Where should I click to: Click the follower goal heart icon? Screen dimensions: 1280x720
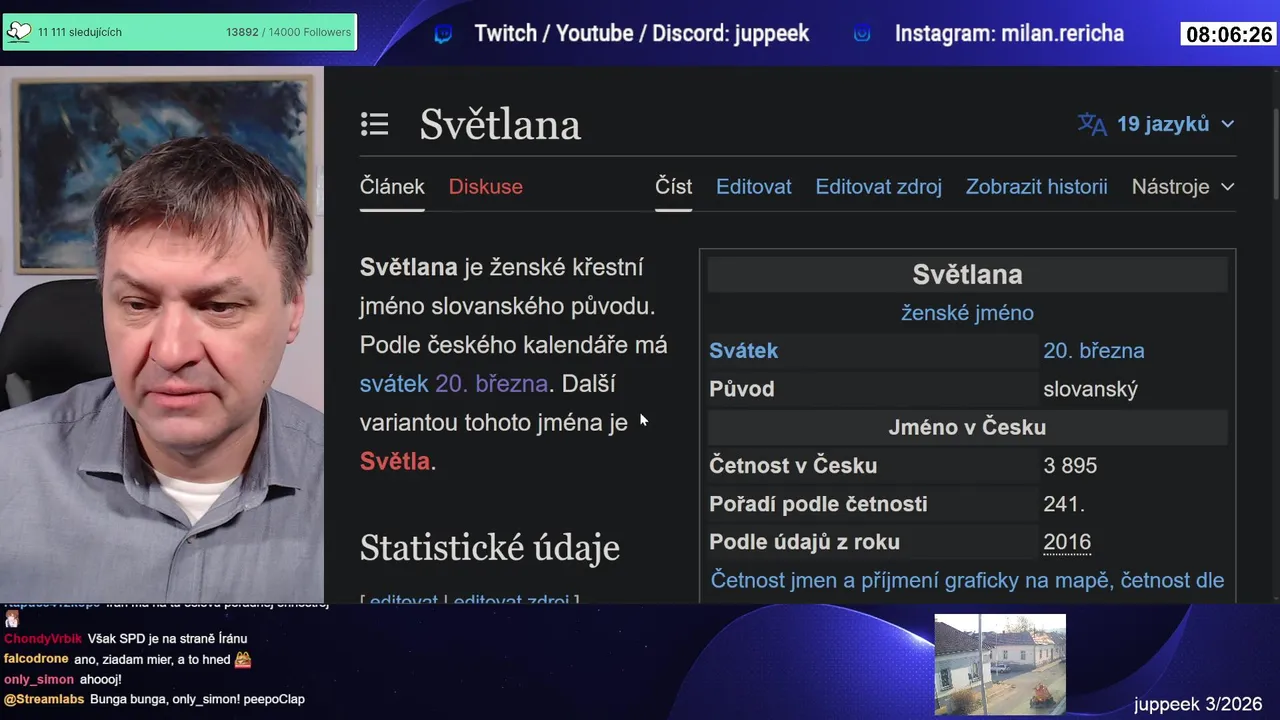pyautogui.click(x=18, y=32)
